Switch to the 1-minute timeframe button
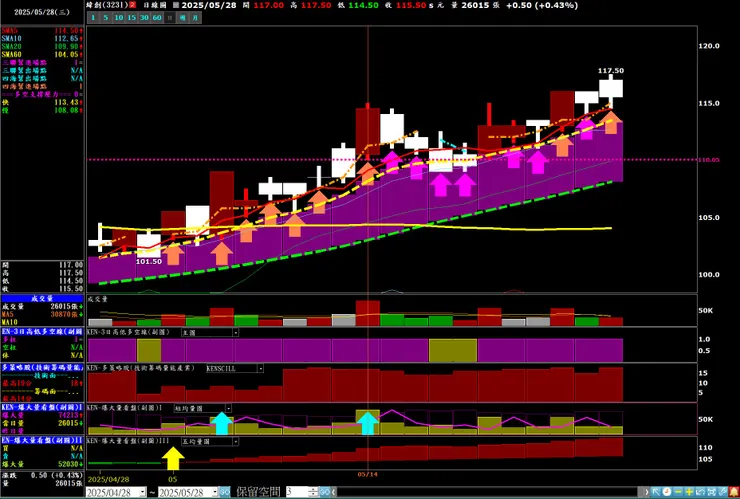Image resolution: width=740 pixels, height=499 pixels. click(93, 17)
